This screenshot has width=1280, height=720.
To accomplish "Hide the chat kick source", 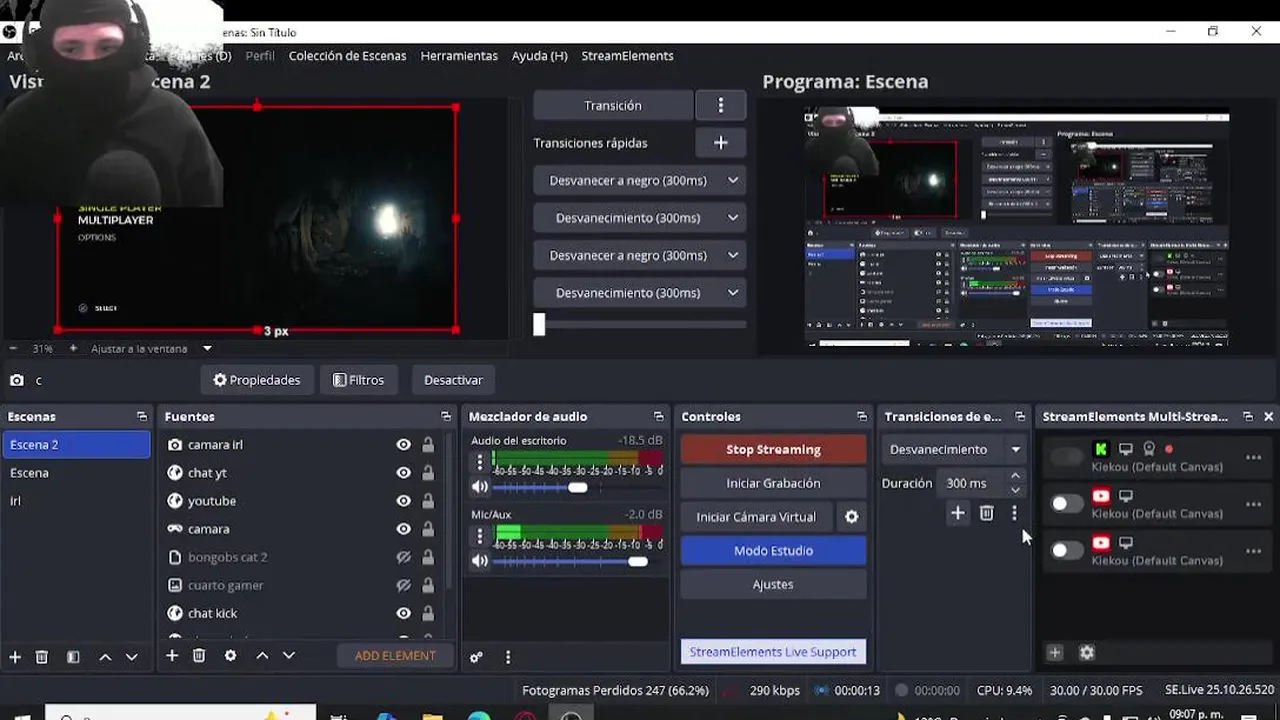I will (x=404, y=613).
